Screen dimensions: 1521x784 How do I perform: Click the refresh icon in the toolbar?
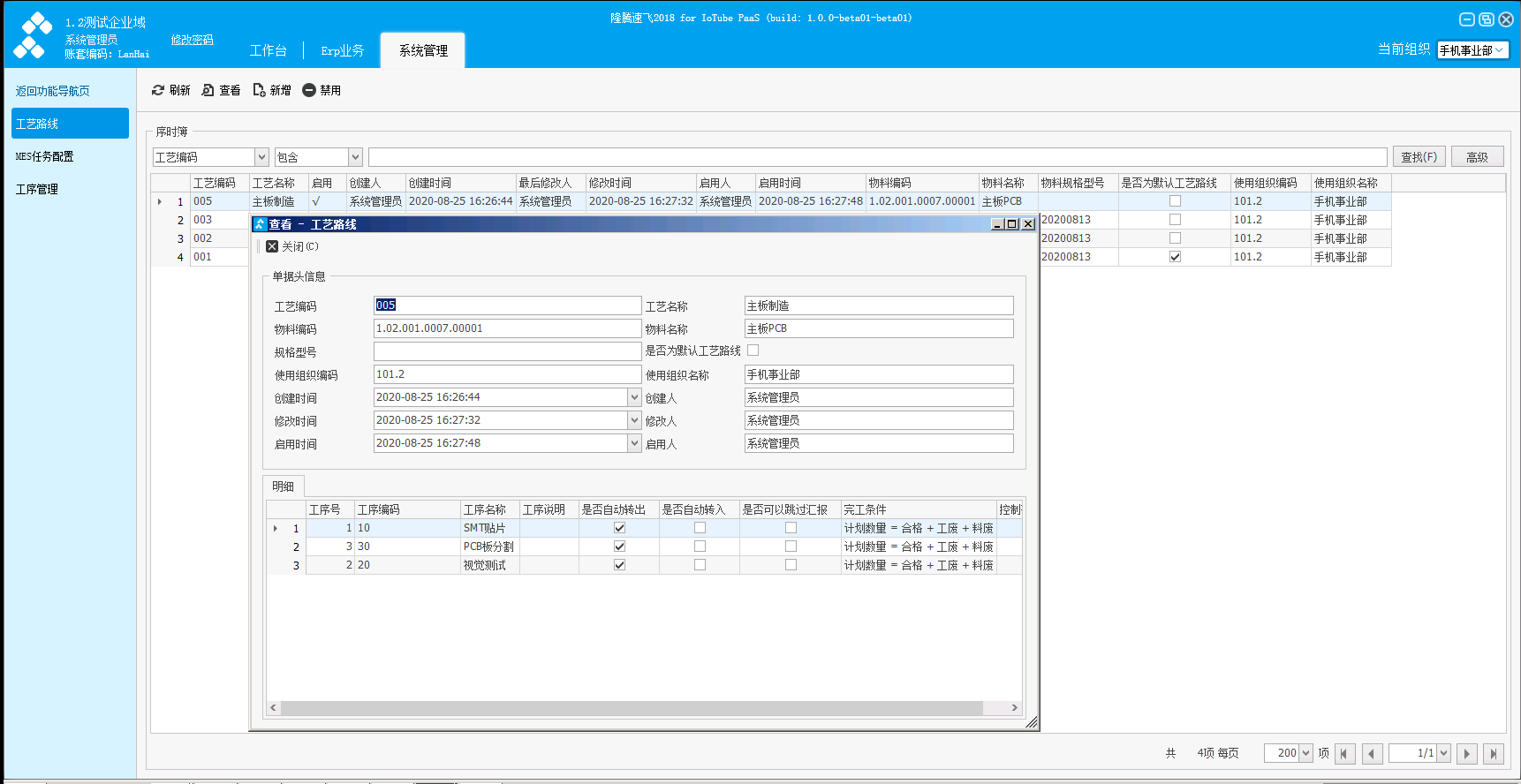(158, 90)
